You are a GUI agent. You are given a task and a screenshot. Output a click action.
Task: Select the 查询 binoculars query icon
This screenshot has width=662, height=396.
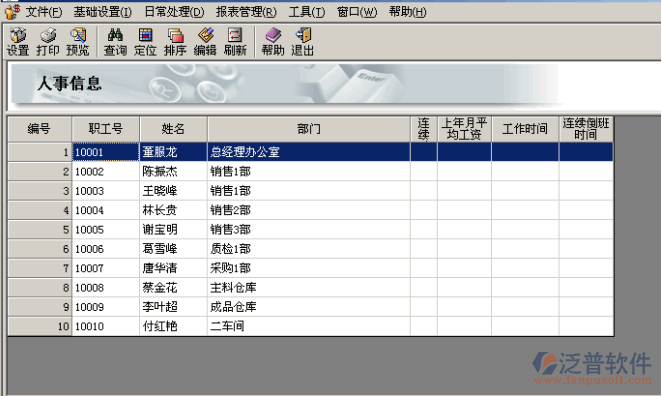115,42
